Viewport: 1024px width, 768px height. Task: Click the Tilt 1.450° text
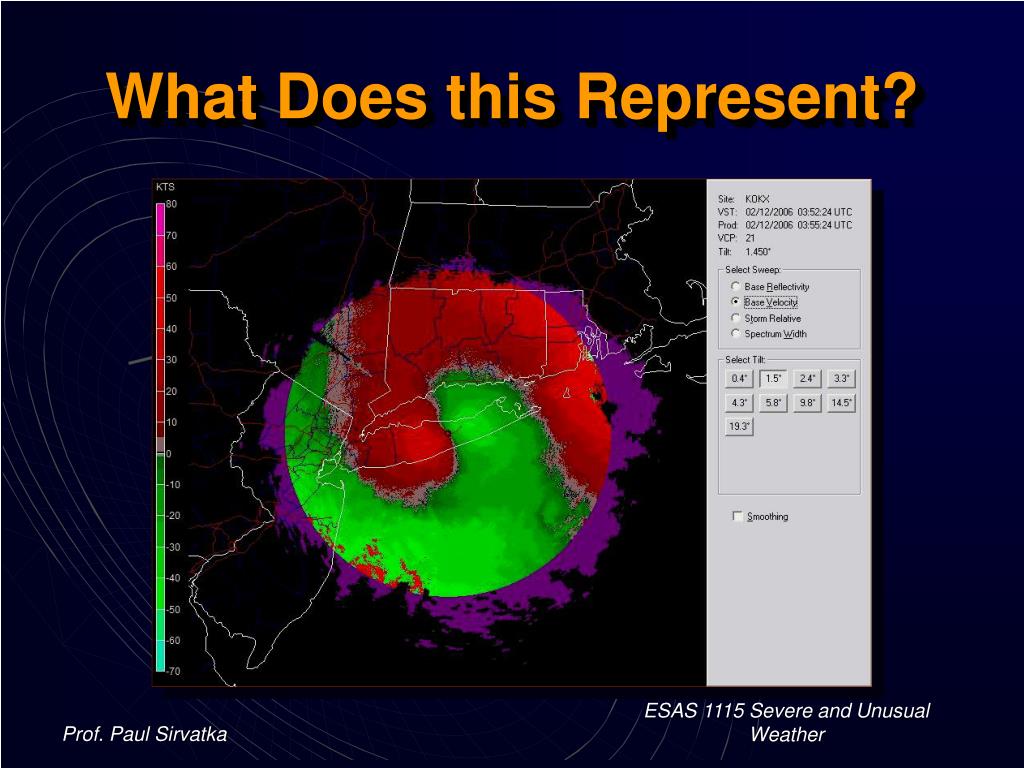[744, 251]
